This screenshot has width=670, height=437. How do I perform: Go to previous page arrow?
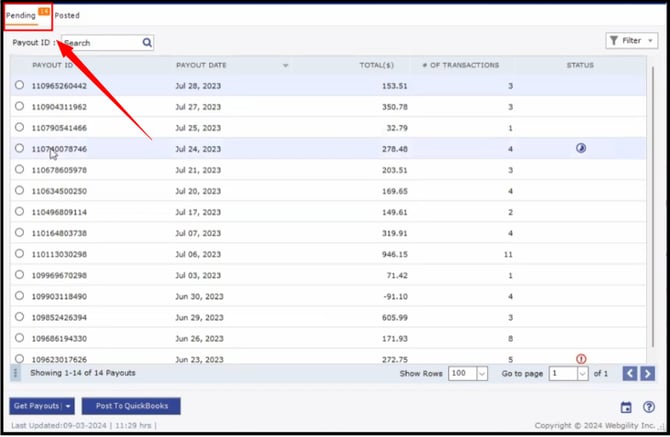[630, 373]
